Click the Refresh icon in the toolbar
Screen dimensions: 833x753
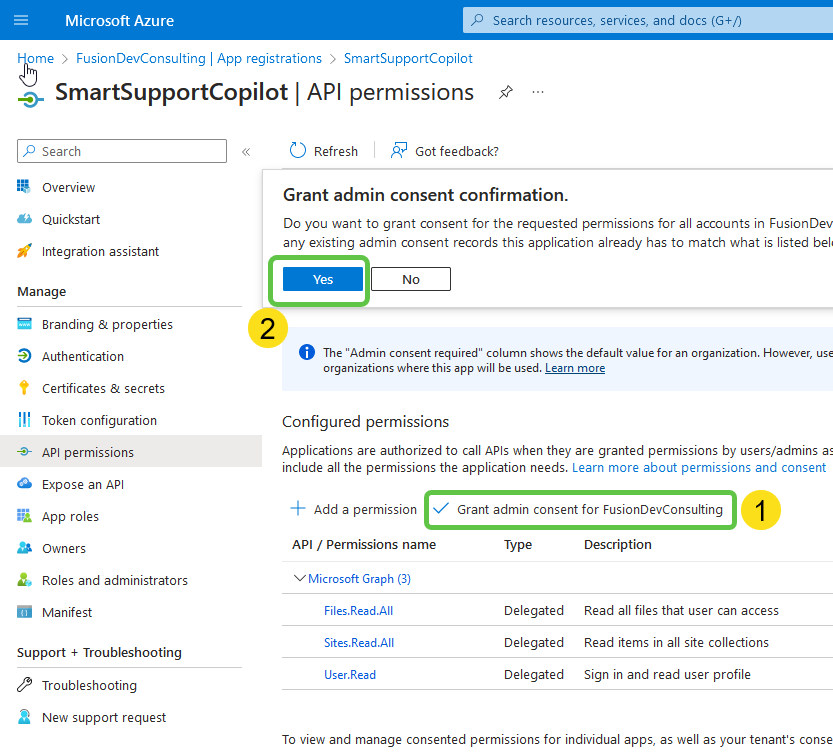coord(298,150)
